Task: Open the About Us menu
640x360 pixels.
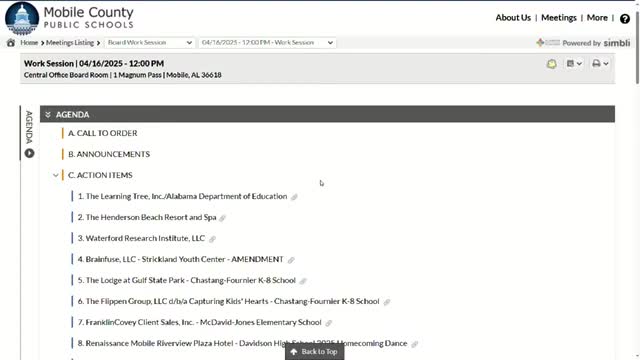Action: (x=513, y=18)
